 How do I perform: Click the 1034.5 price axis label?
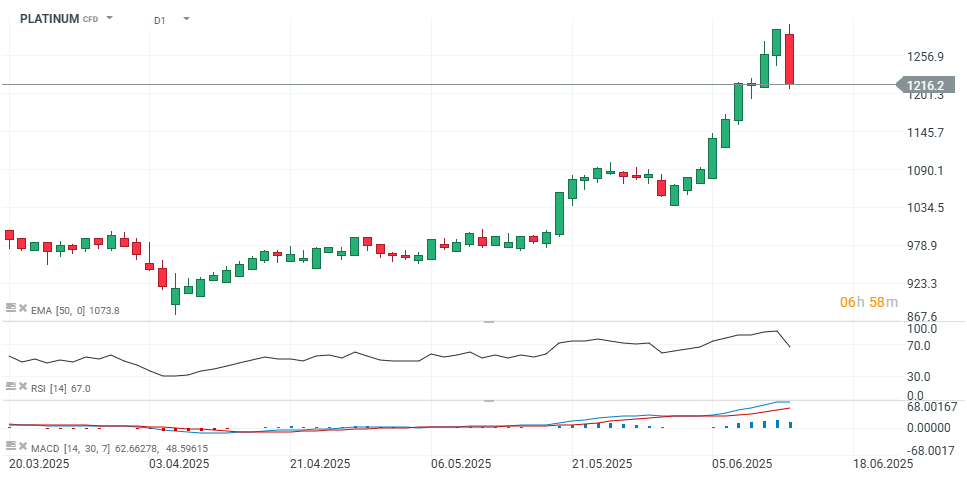pyautogui.click(x=926, y=208)
